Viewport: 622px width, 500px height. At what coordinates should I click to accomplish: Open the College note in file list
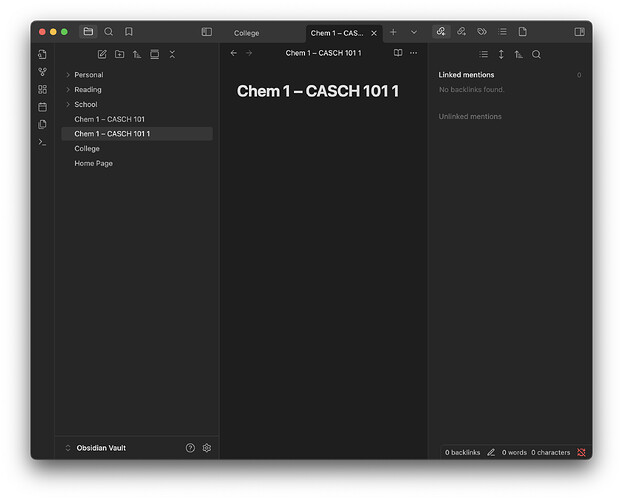pos(137,148)
